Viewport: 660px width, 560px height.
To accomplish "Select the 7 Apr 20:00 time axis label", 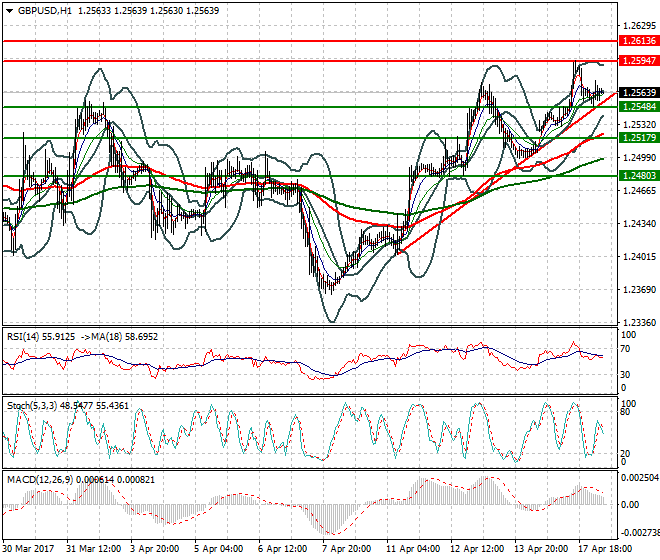I will [x=346, y=549].
